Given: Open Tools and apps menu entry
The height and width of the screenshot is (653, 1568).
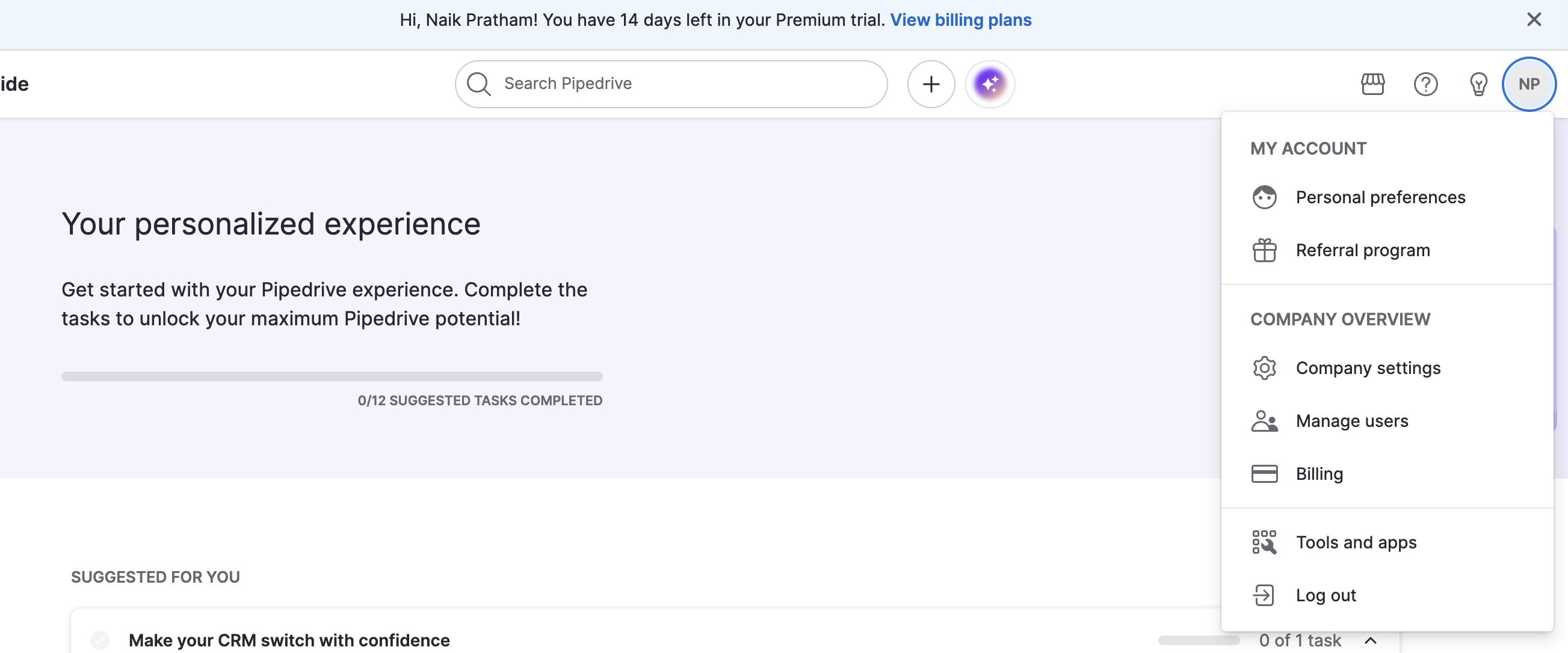Looking at the screenshot, I should click(1356, 542).
